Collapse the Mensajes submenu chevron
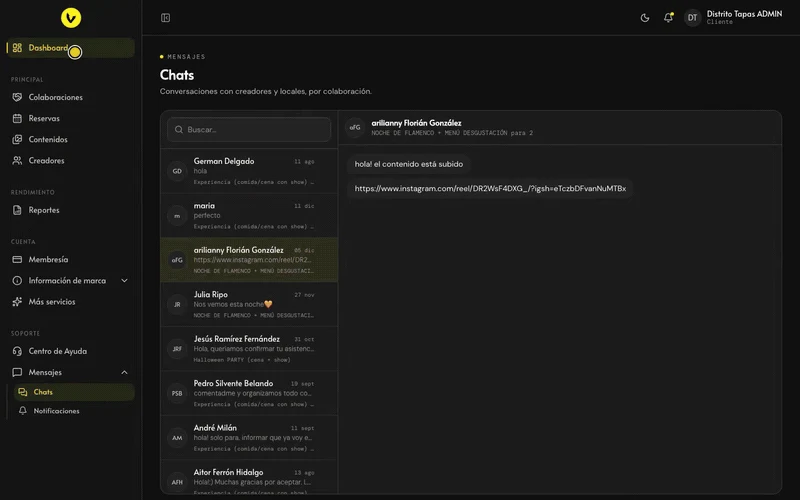Viewport: 800px width, 500px height. [x=124, y=372]
